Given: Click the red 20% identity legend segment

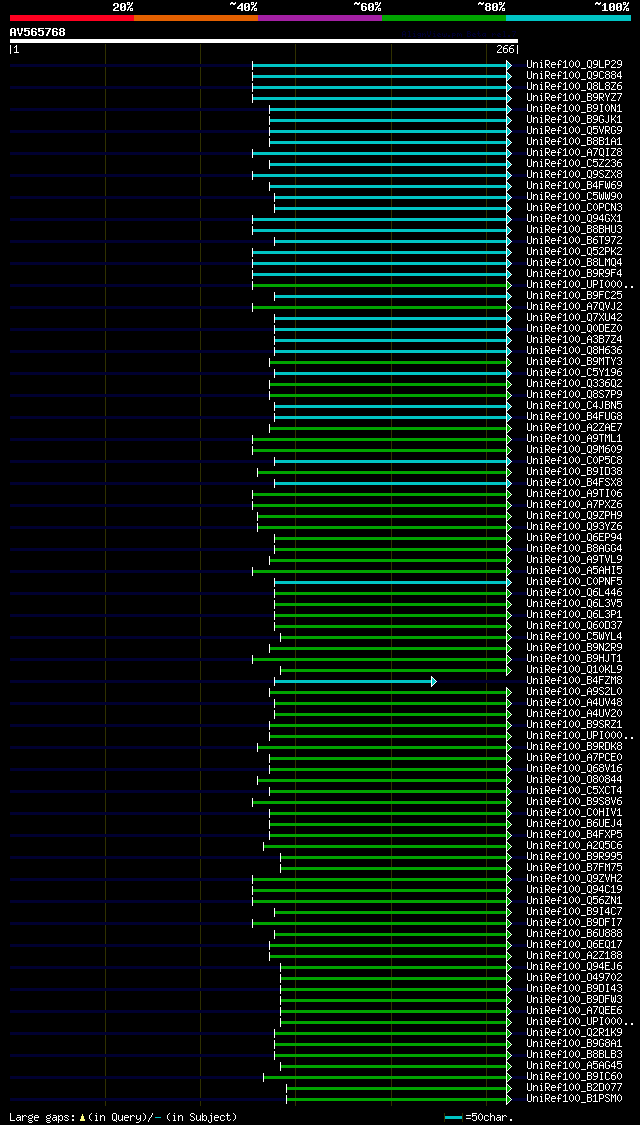Looking at the screenshot, I should (x=72, y=17).
